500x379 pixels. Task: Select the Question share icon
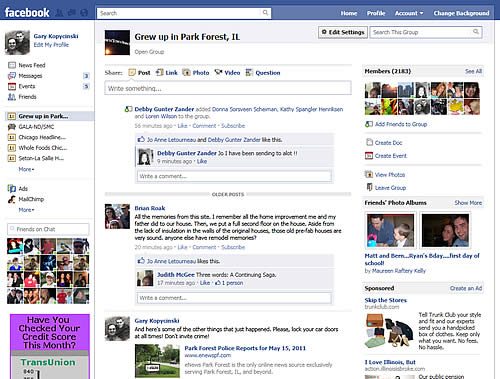pos(249,72)
